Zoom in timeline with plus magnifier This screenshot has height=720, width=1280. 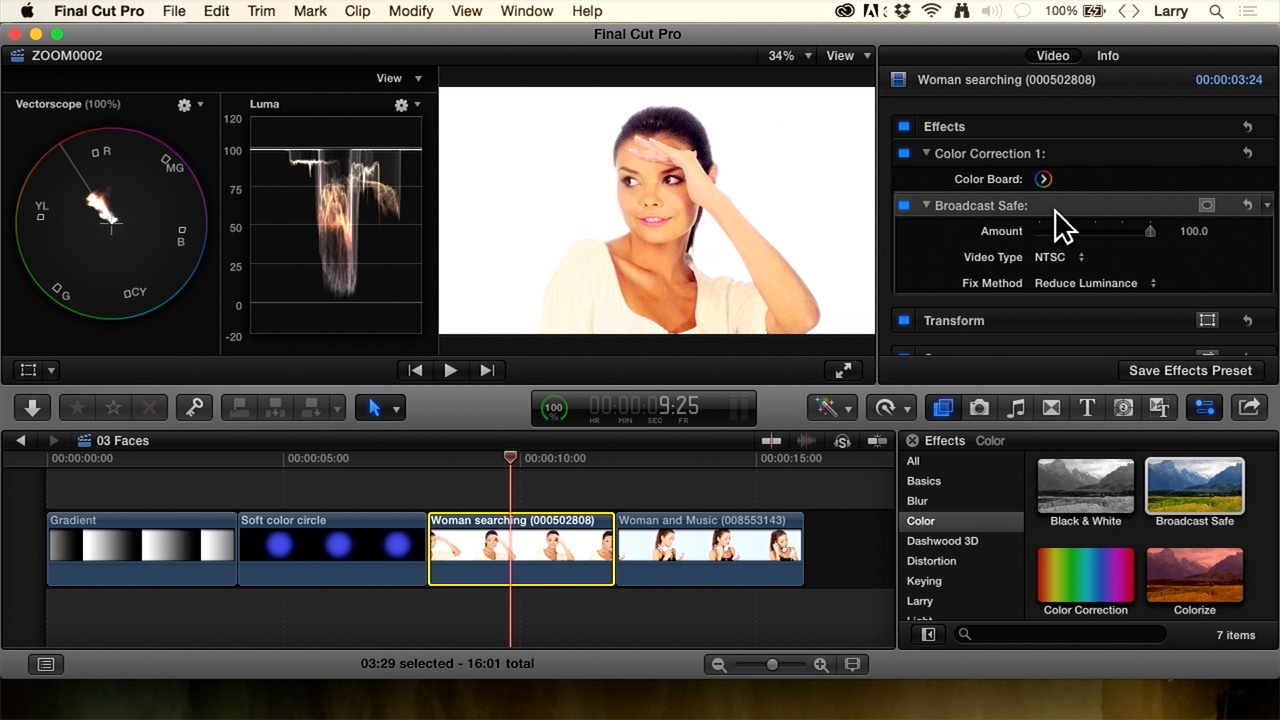point(821,664)
